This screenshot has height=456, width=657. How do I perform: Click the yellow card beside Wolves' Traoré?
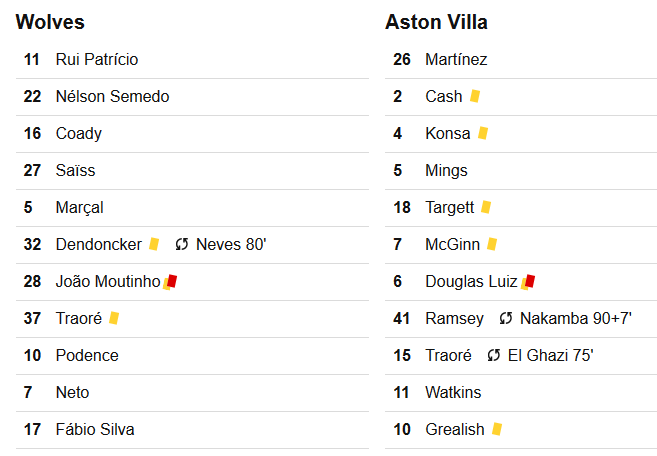(x=114, y=318)
